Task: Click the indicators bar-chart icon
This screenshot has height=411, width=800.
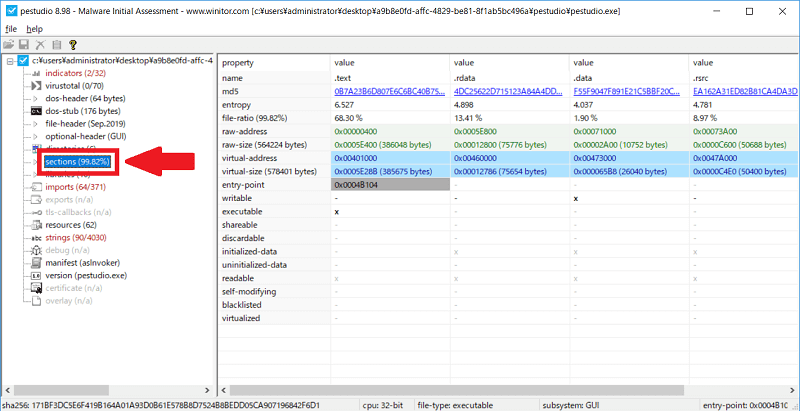Action: tap(36, 73)
